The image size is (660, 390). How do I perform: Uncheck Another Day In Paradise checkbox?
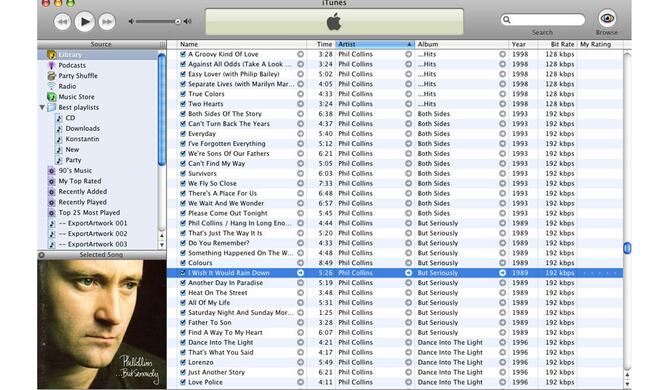tap(183, 283)
